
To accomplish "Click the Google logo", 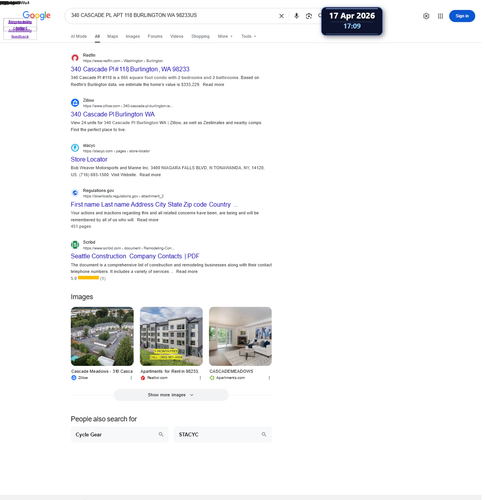I will click(36, 15).
